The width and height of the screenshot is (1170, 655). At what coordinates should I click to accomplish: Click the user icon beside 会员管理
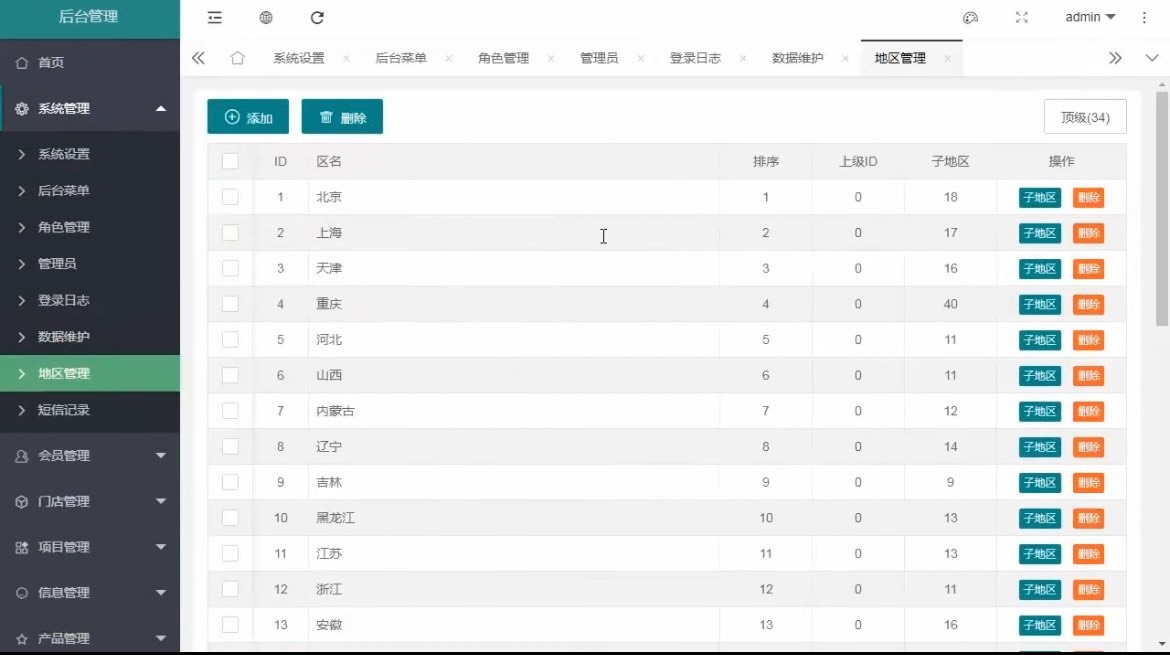click(x=22, y=456)
